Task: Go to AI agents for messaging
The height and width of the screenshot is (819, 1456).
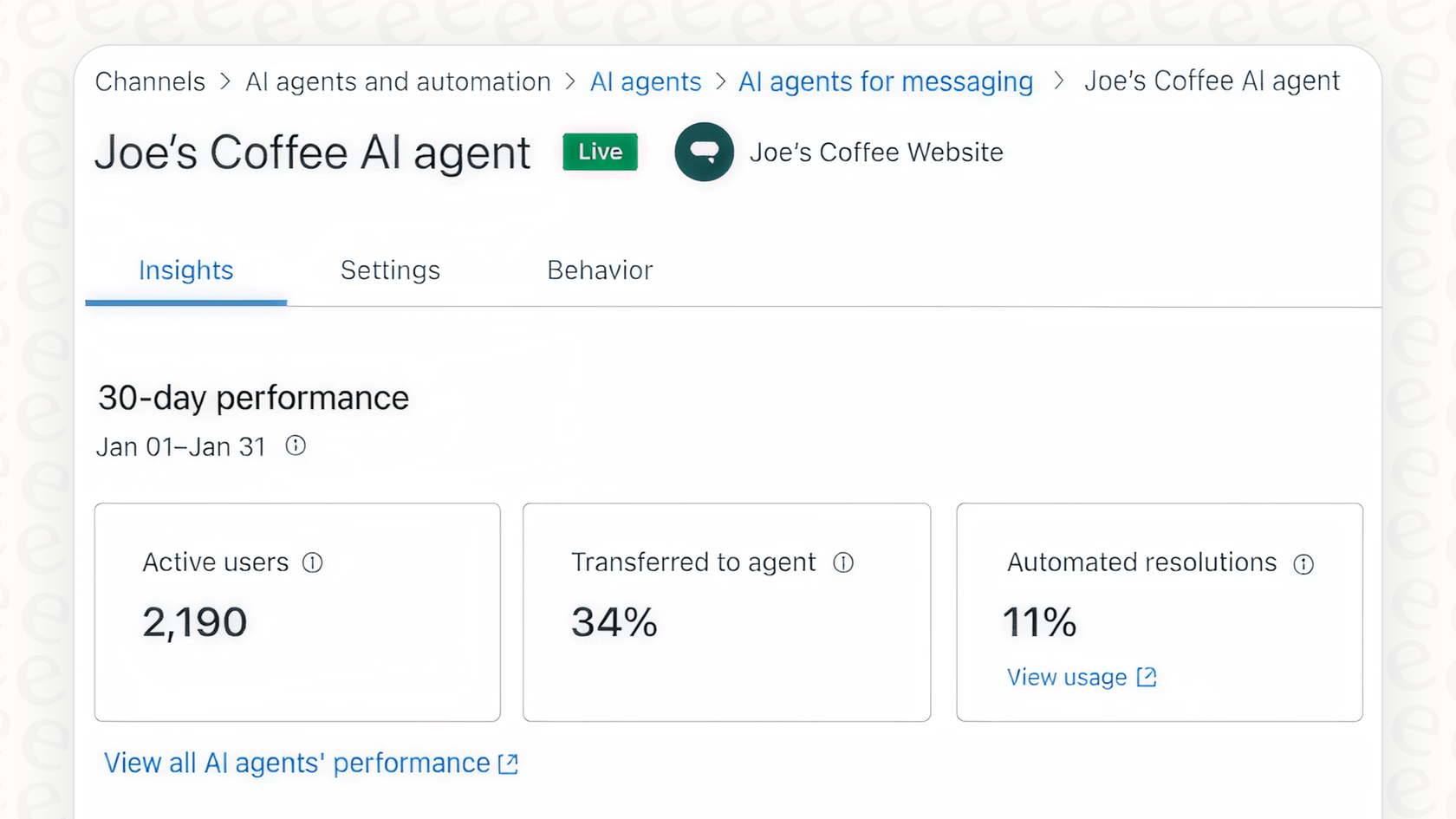Action: click(886, 81)
